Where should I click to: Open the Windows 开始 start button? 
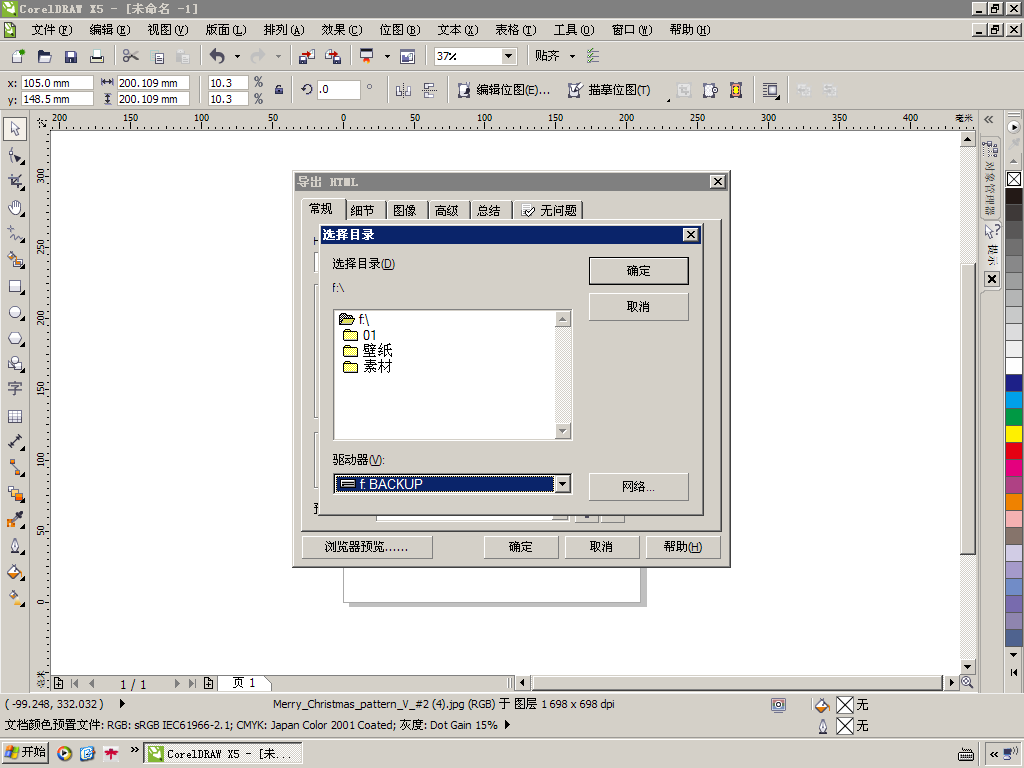25,752
